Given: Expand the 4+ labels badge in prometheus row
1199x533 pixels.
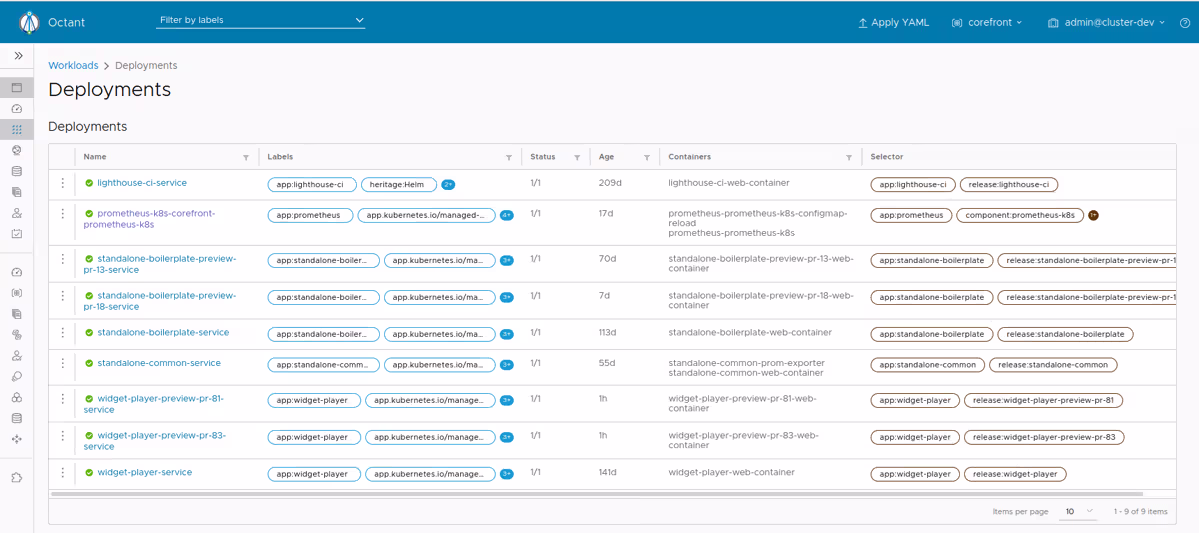Looking at the screenshot, I should 506,216.
